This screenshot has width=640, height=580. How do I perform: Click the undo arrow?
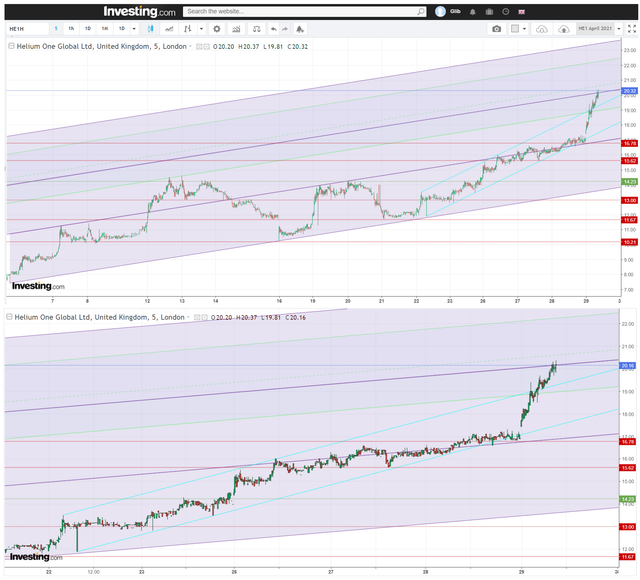click(273, 29)
